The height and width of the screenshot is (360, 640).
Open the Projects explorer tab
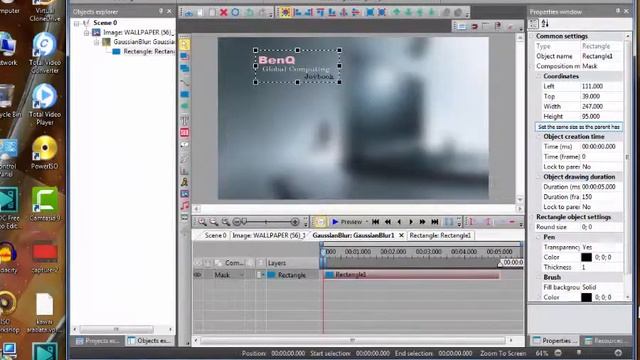pos(97,341)
